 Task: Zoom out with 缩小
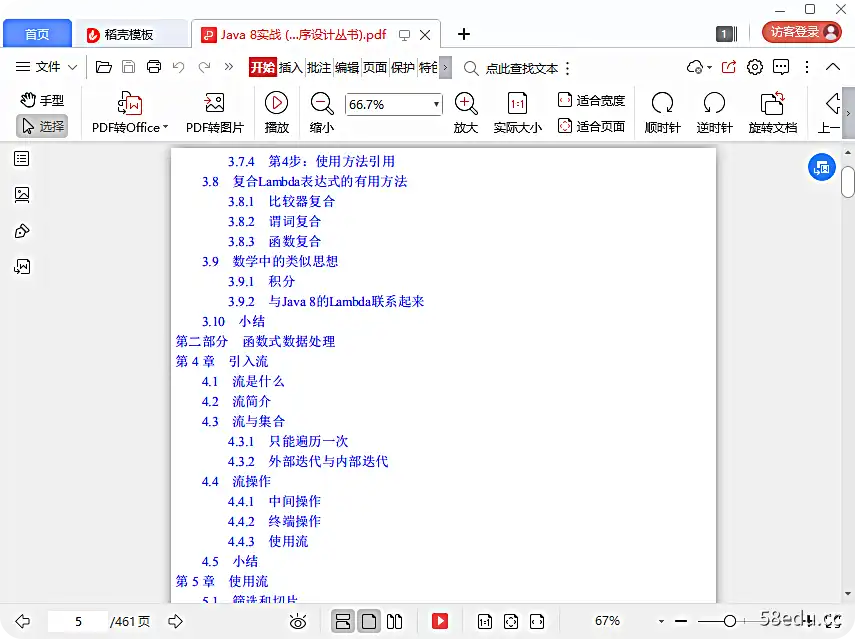322,113
